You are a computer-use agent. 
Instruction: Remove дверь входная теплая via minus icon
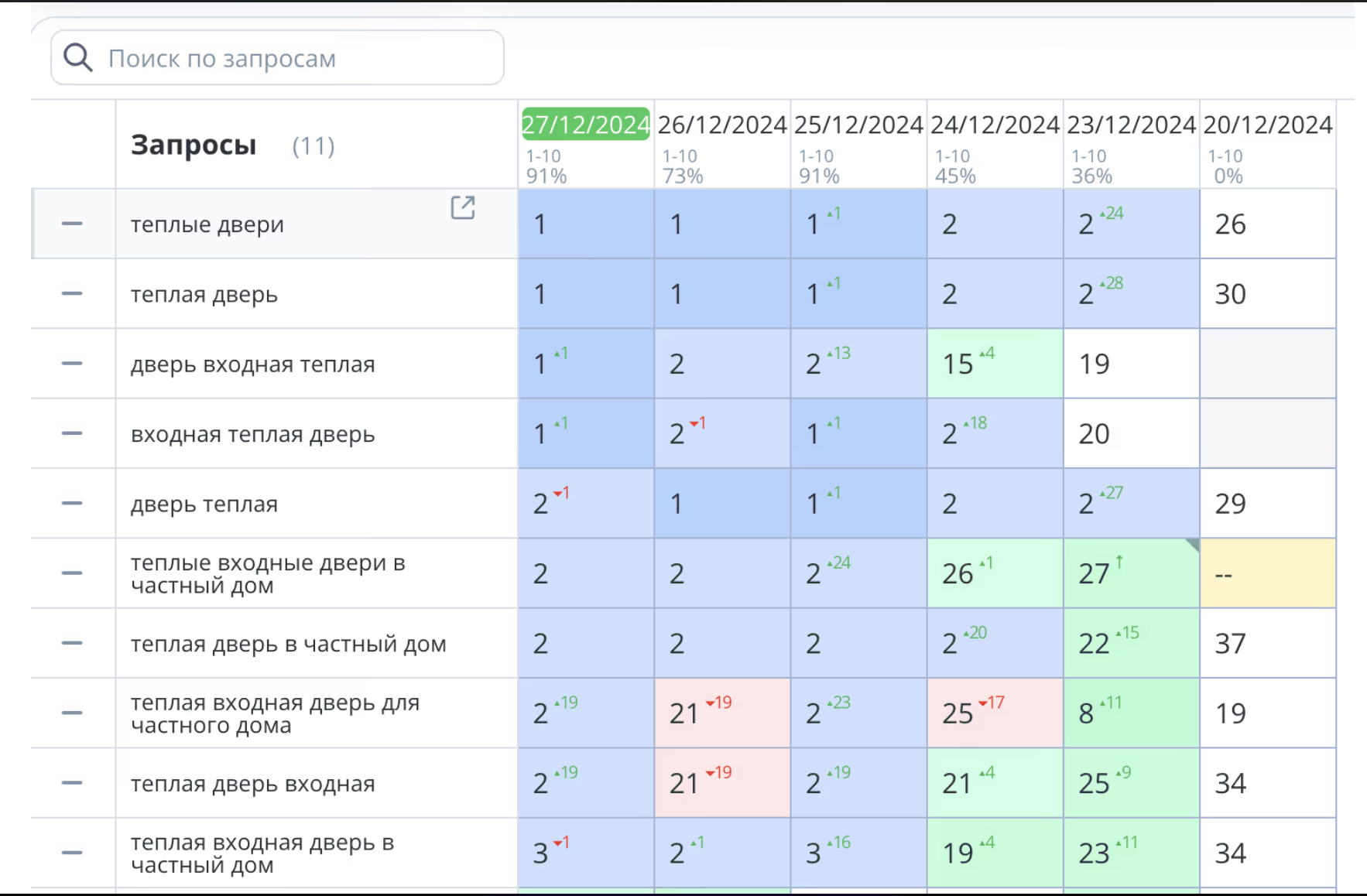tap(72, 364)
